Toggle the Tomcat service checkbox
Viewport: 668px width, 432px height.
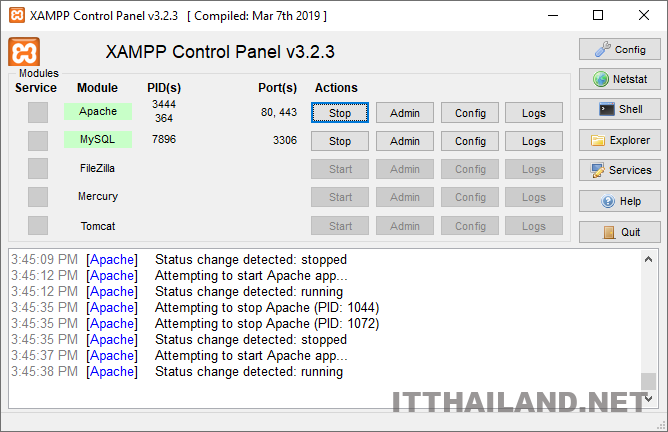pos(38,225)
